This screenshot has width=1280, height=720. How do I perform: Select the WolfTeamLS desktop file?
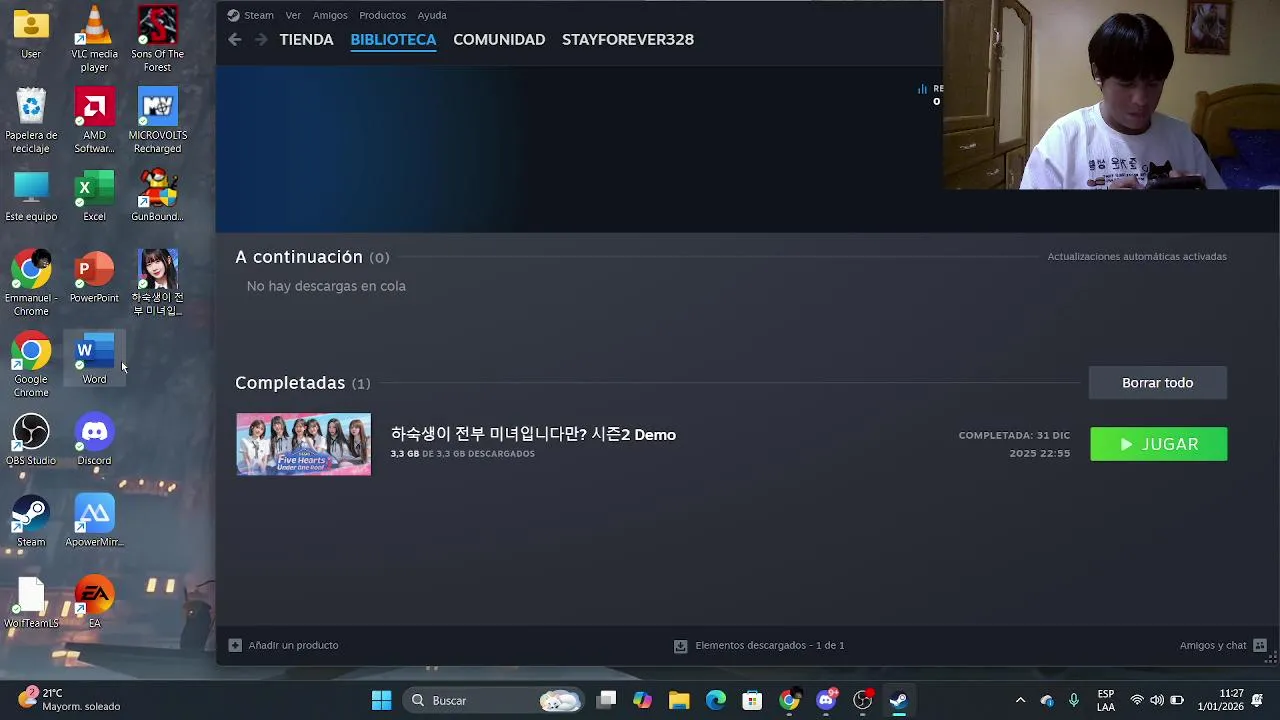click(x=31, y=602)
